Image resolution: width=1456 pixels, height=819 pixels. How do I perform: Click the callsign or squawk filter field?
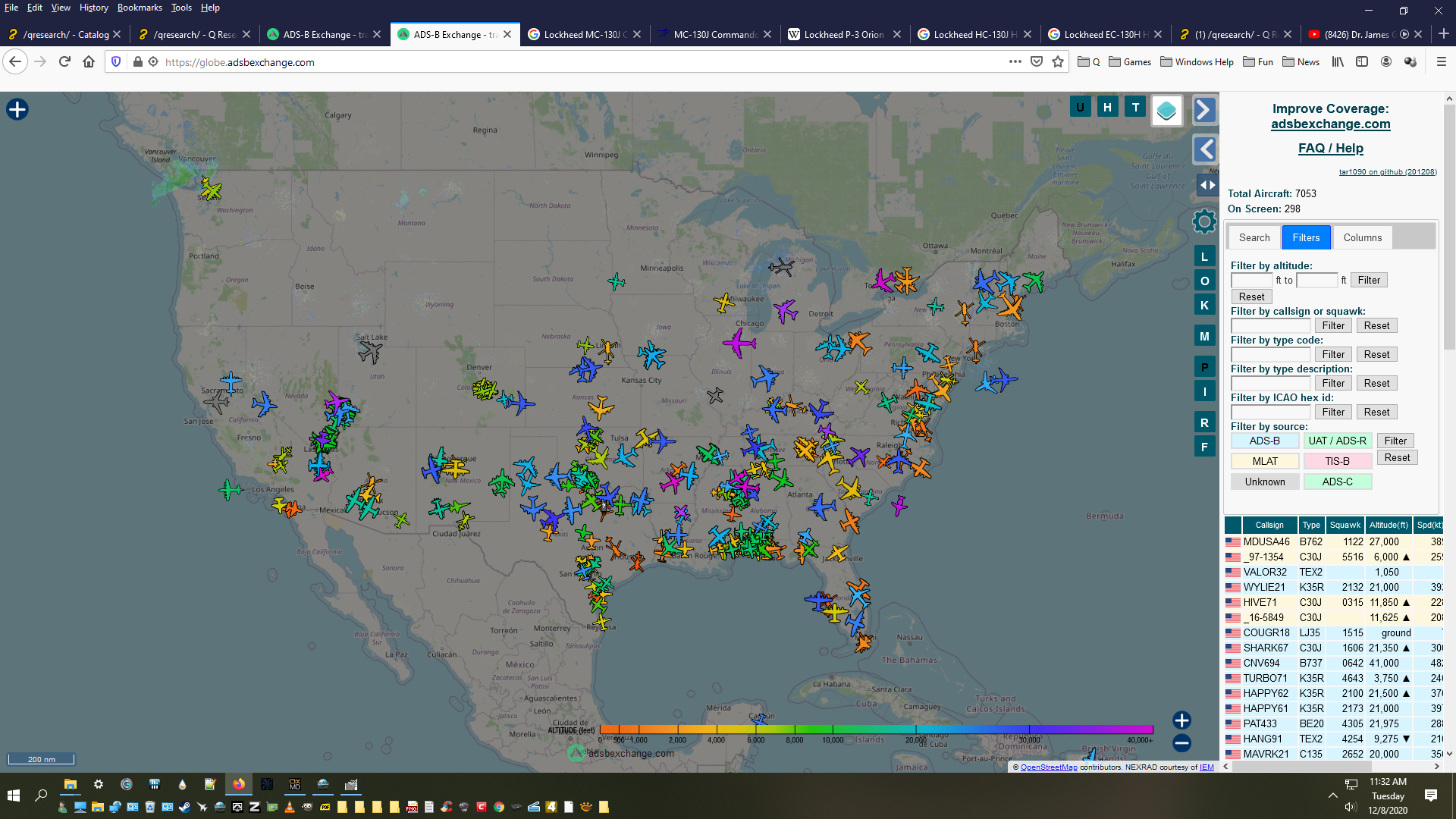tap(1270, 326)
